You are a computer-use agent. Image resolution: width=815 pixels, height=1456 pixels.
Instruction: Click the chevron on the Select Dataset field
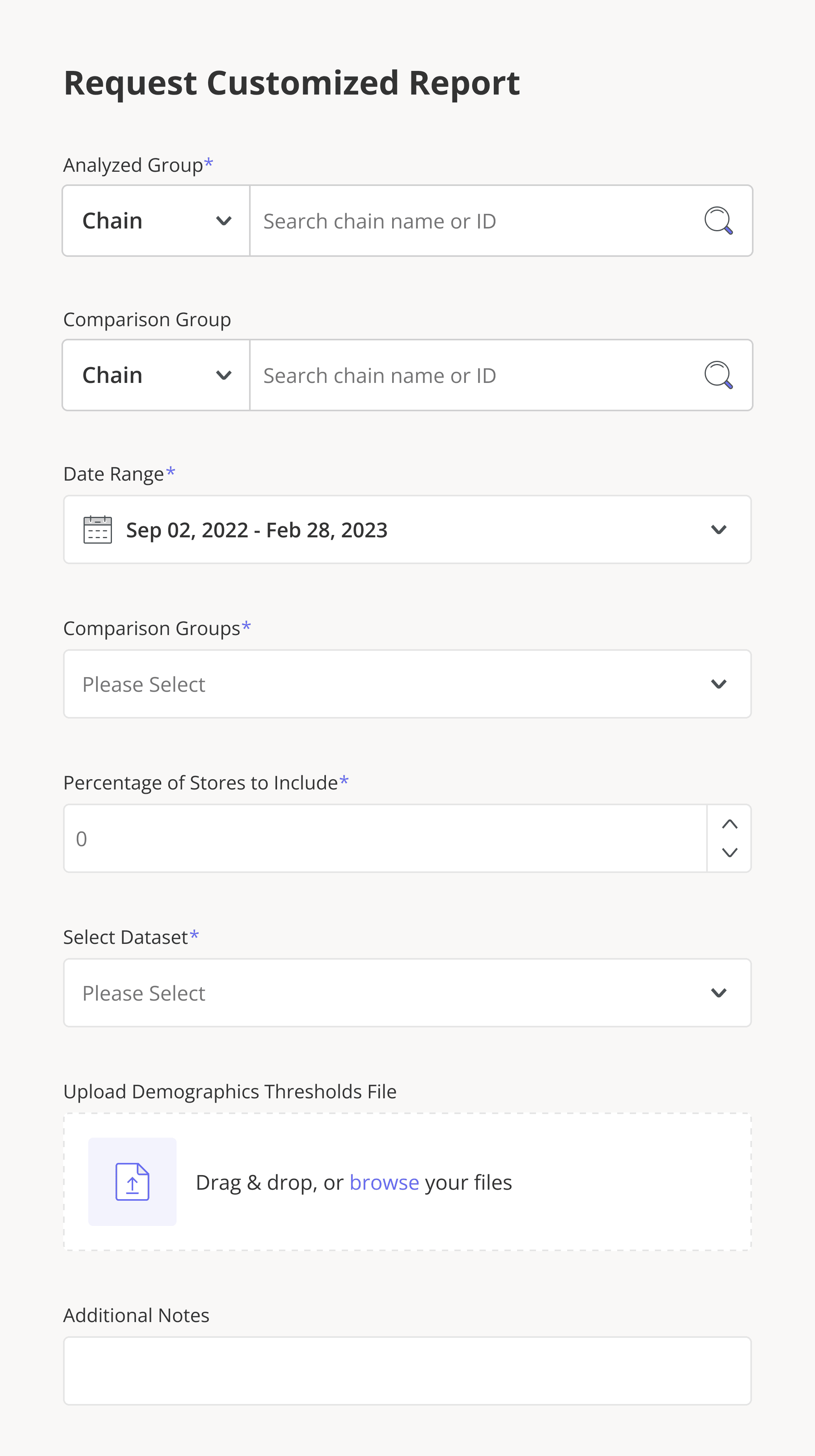coord(719,993)
